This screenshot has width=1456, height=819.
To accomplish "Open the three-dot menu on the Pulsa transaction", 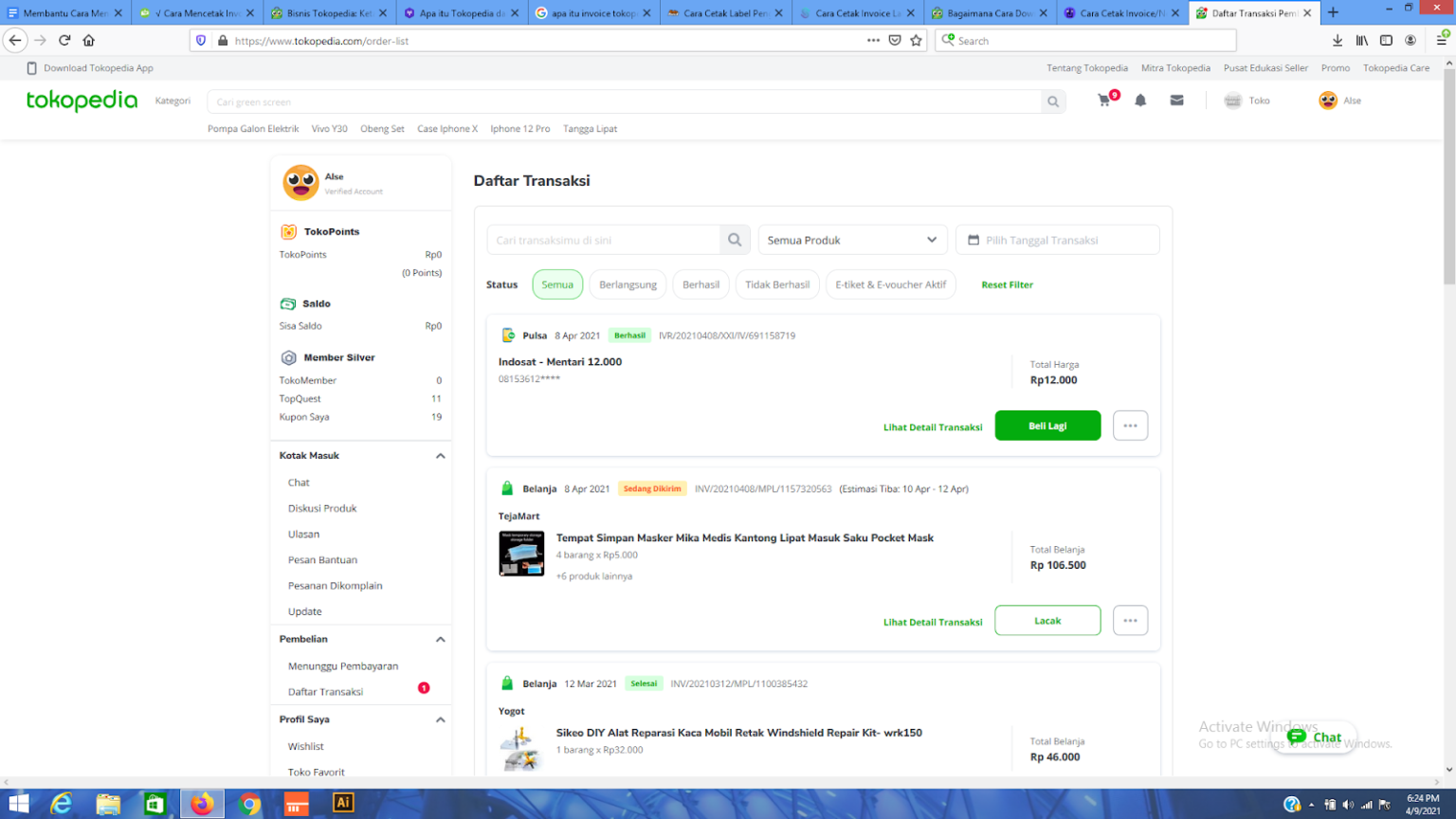I will tap(1130, 426).
